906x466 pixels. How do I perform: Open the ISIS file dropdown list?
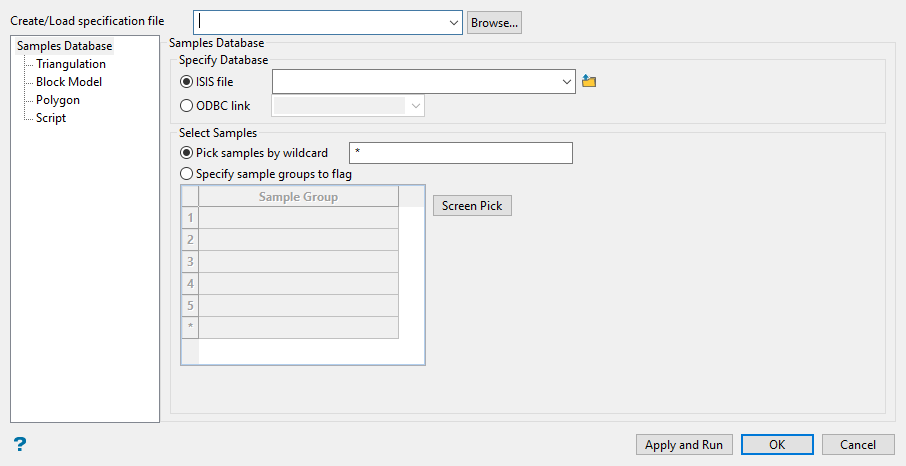567,82
